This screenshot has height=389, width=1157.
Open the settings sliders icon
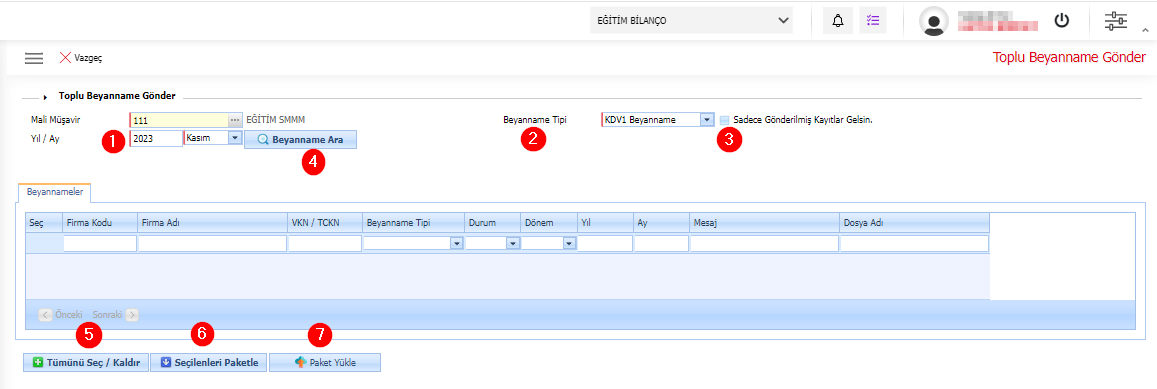1115,21
